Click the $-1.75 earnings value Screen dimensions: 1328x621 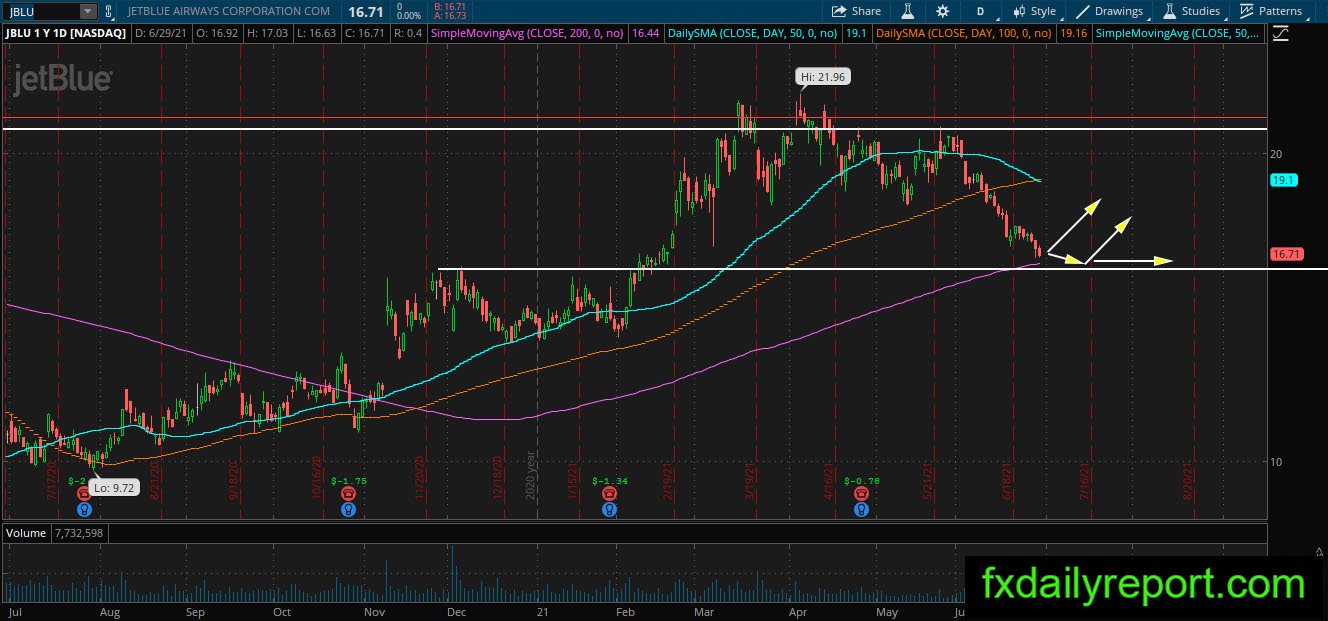point(350,481)
